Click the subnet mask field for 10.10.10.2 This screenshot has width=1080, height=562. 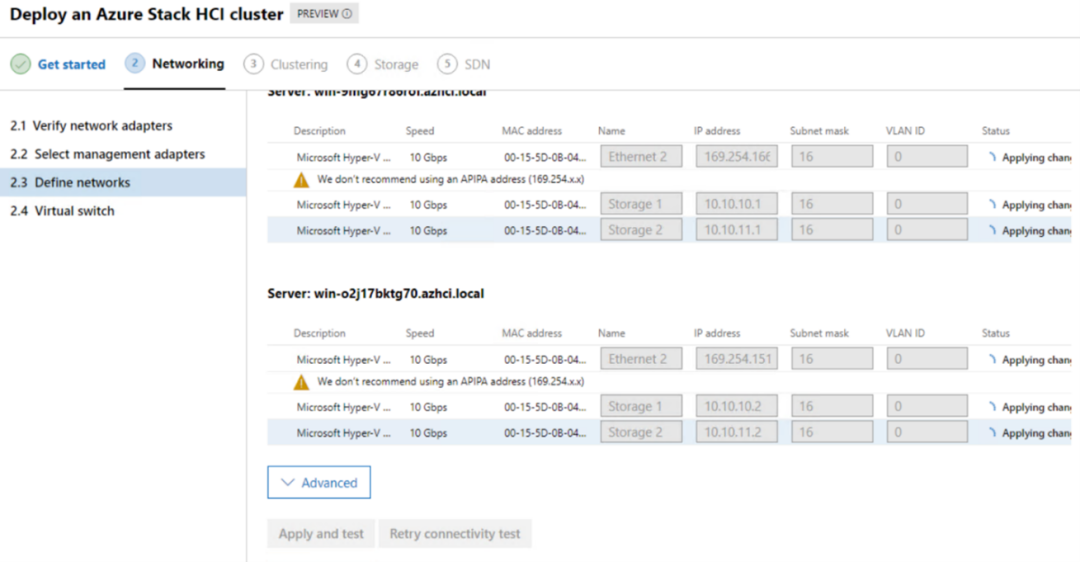click(832, 406)
